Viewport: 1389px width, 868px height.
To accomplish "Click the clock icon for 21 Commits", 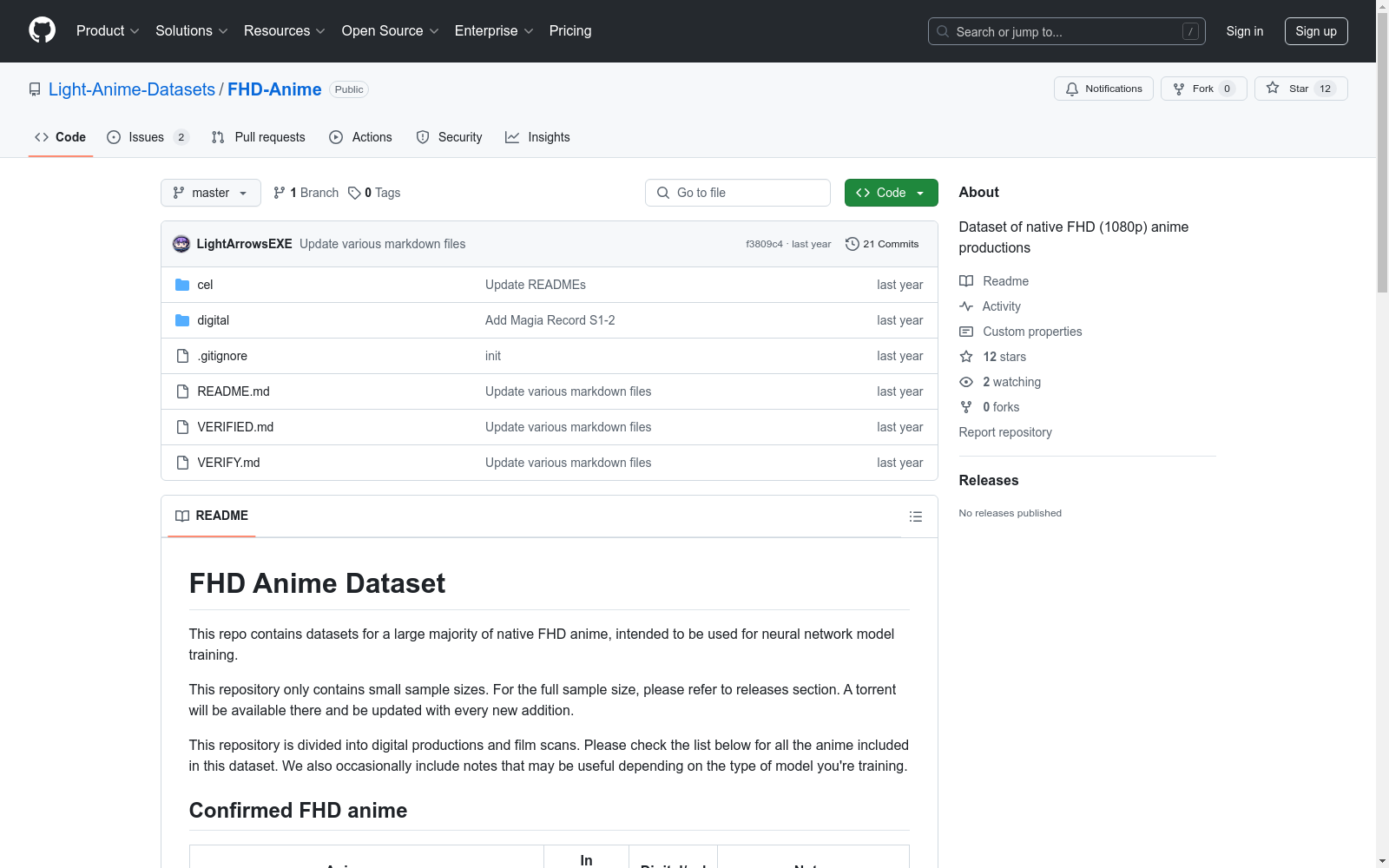I will [x=852, y=244].
